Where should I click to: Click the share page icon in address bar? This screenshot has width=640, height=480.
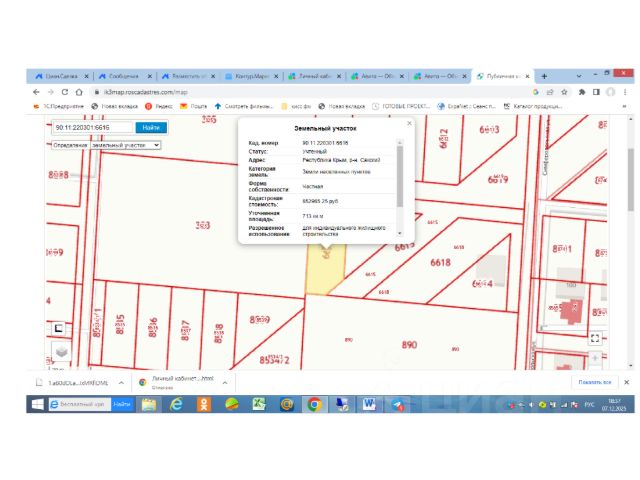pos(550,92)
